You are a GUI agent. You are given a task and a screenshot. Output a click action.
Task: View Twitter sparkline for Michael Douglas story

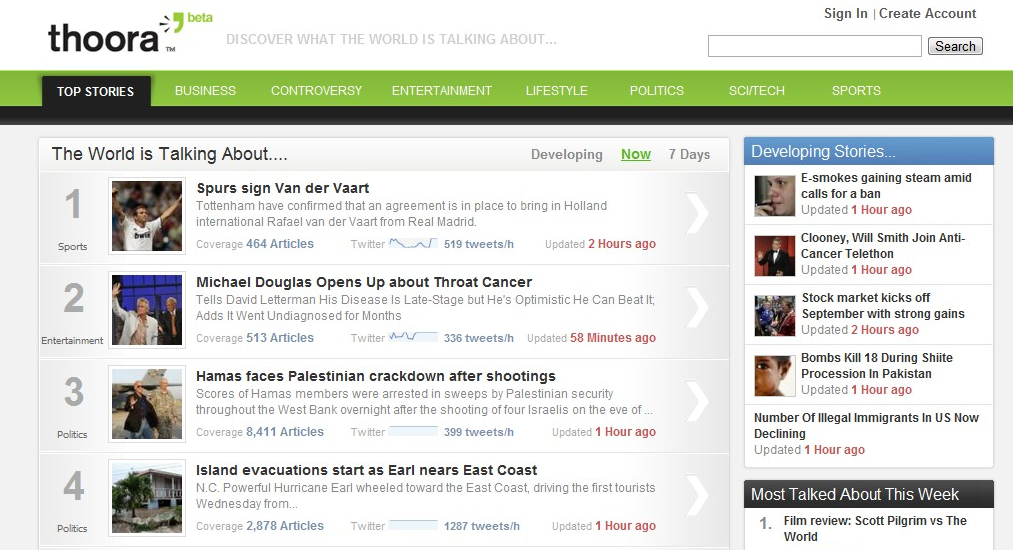413,337
